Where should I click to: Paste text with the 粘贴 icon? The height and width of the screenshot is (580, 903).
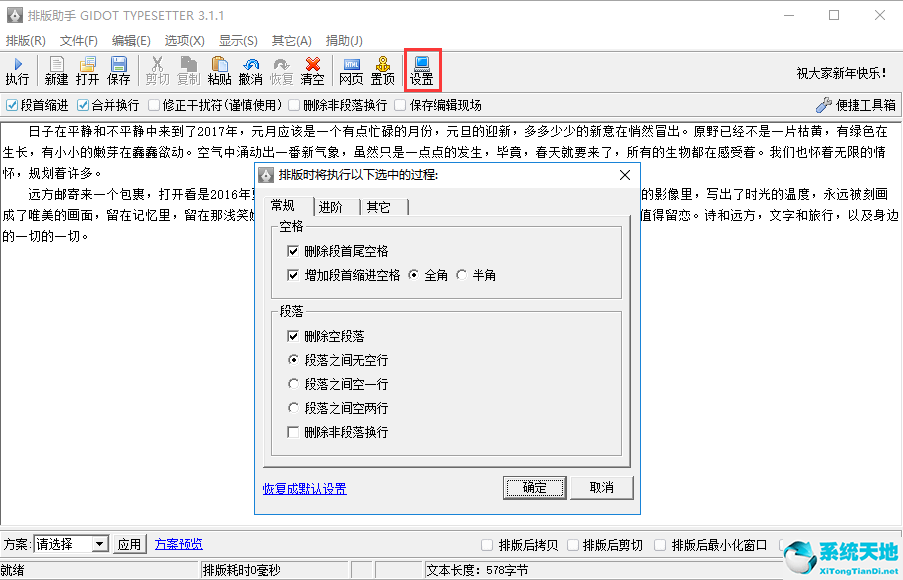[x=219, y=69]
